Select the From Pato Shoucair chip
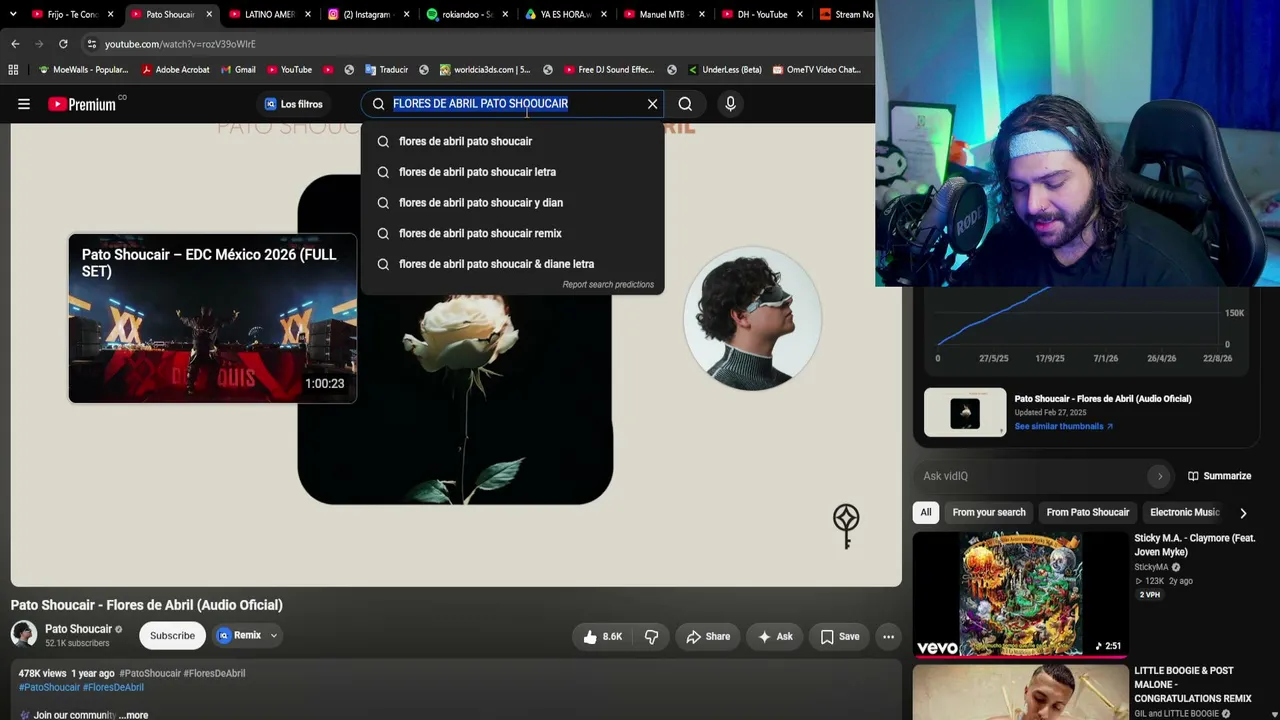Viewport: 1280px width, 720px height. (1088, 513)
